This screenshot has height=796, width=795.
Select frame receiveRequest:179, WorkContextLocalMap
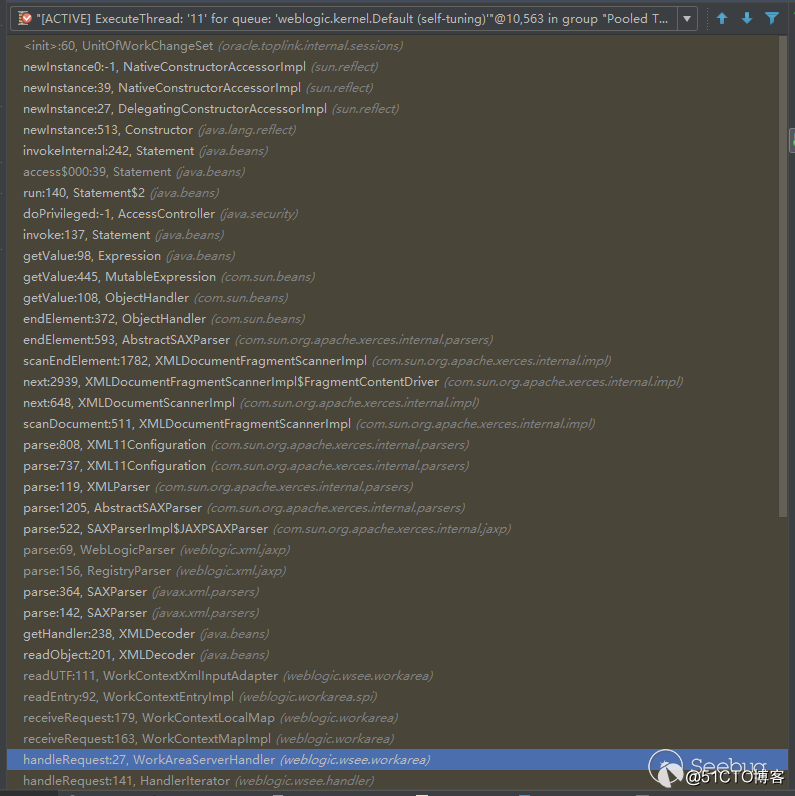click(397, 718)
